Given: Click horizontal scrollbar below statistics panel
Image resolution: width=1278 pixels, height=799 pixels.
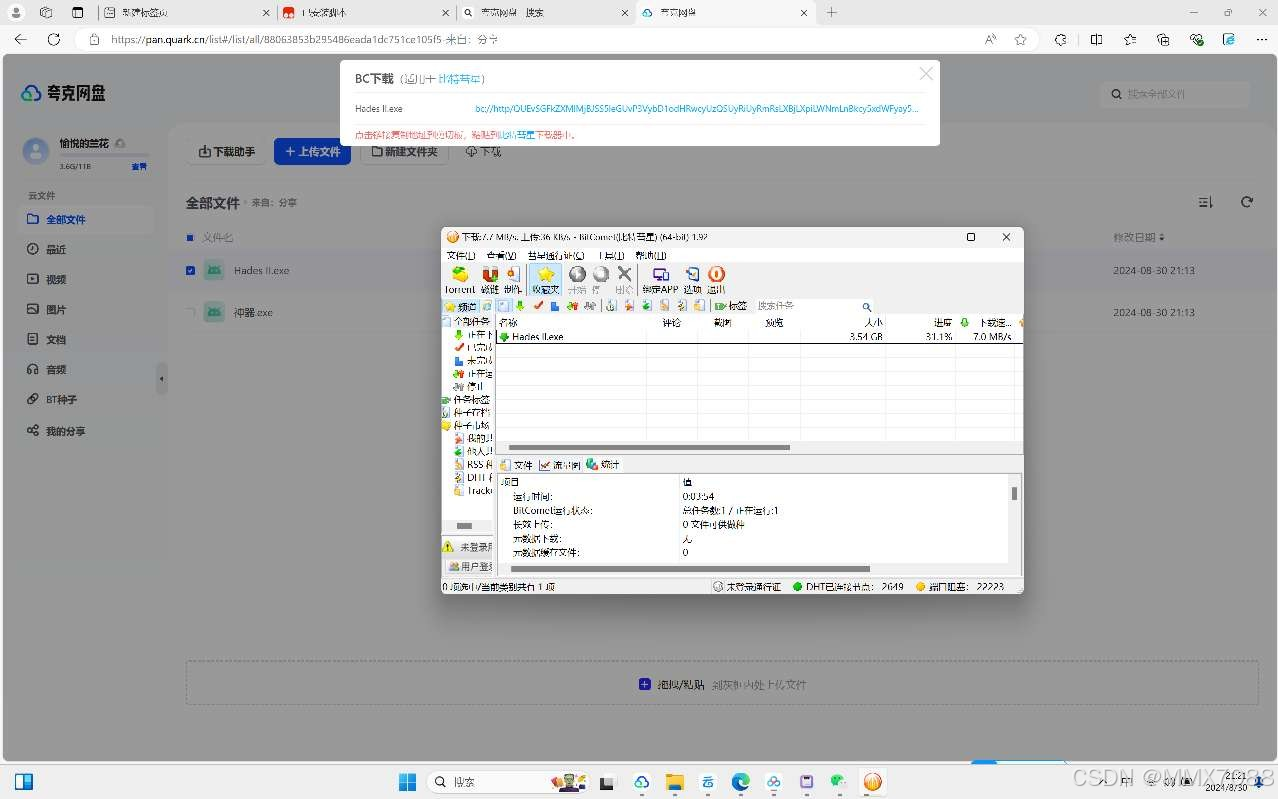Looking at the screenshot, I should pyautogui.click(x=690, y=569).
